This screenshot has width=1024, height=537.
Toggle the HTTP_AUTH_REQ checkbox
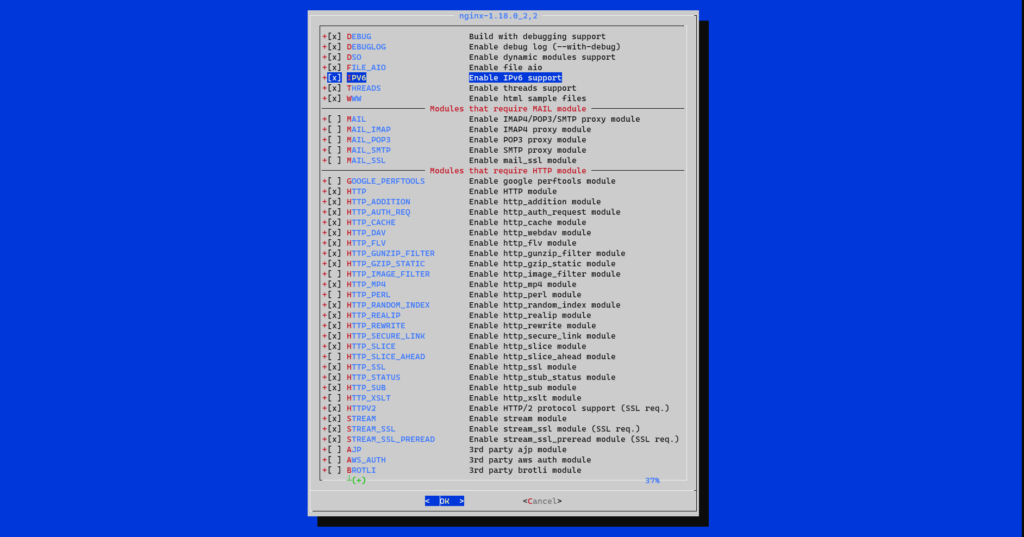pyautogui.click(x=334, y=212)
